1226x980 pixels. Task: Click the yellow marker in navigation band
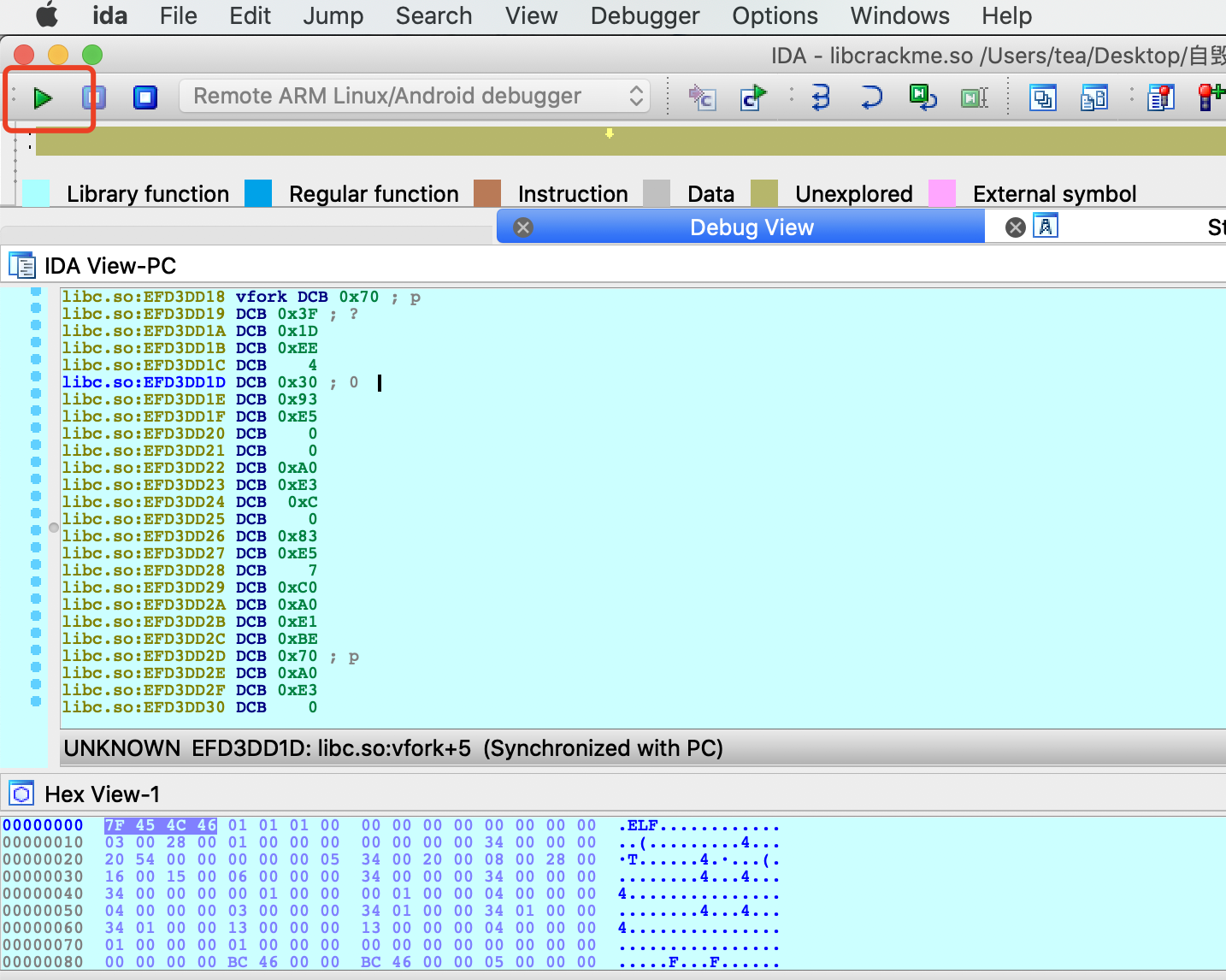610,133
